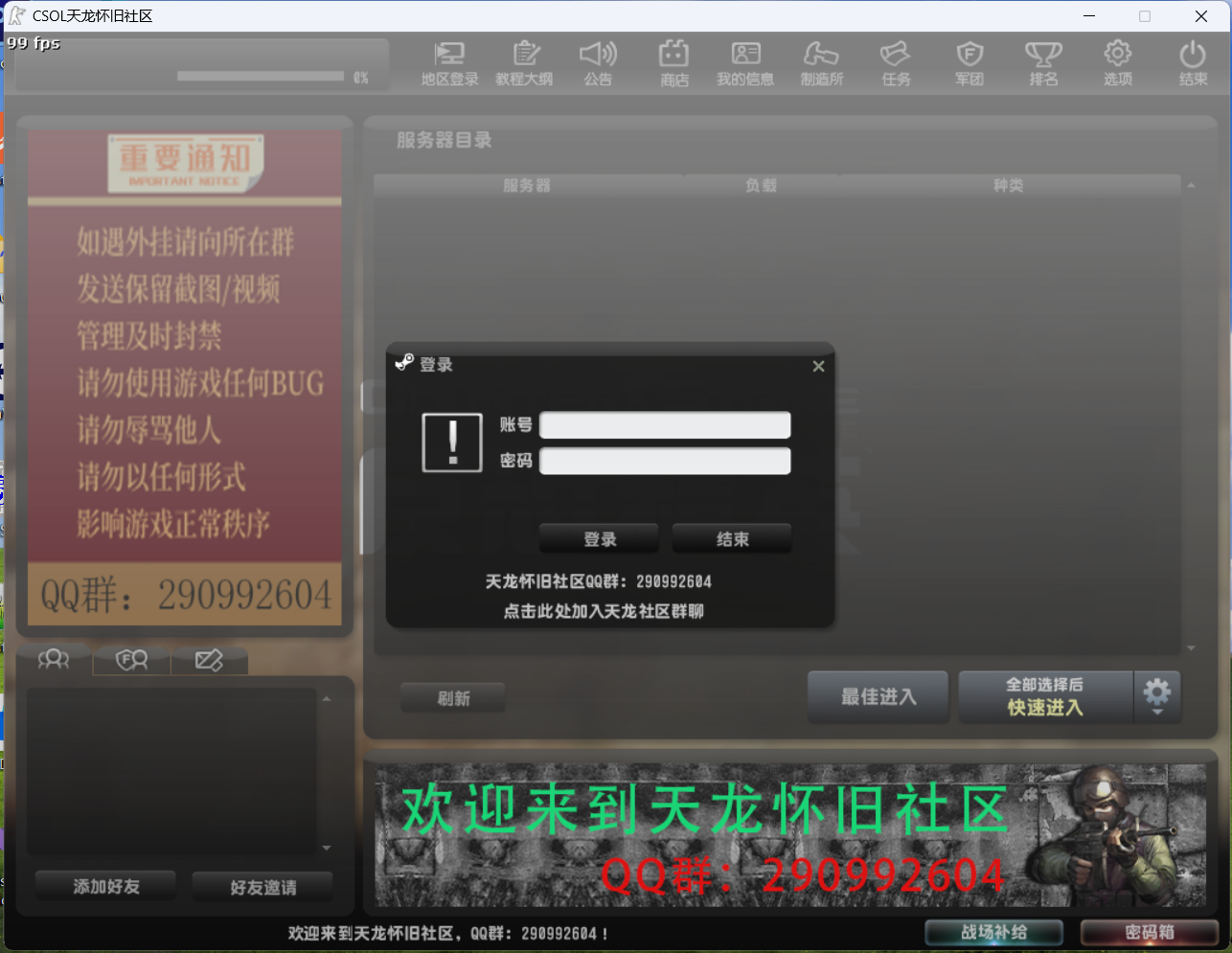Click server list scroll down arrow
Screen dimensions: 1232x953
(x=1191, y=648)
